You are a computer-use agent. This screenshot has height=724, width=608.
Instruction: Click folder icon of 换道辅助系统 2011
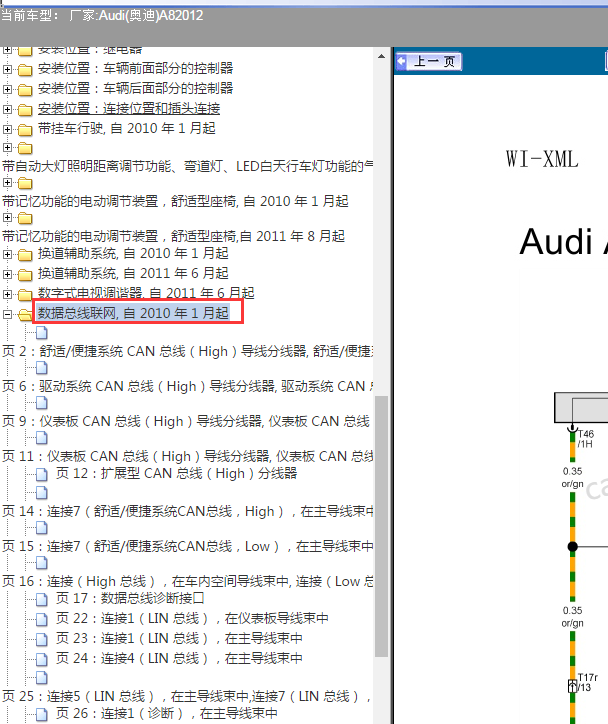click(x=25, y=274)
